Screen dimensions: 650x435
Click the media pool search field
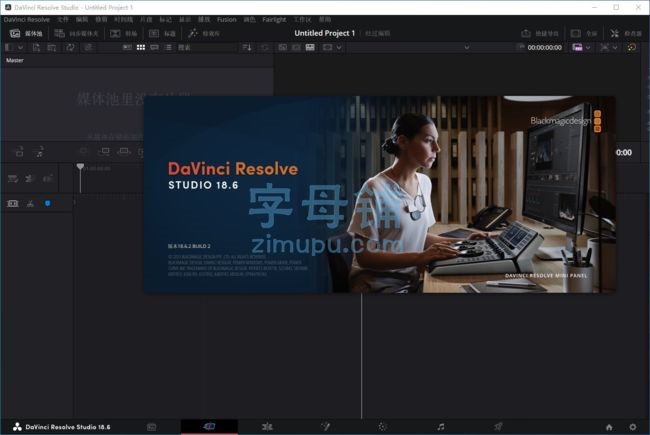pos(207,48)
